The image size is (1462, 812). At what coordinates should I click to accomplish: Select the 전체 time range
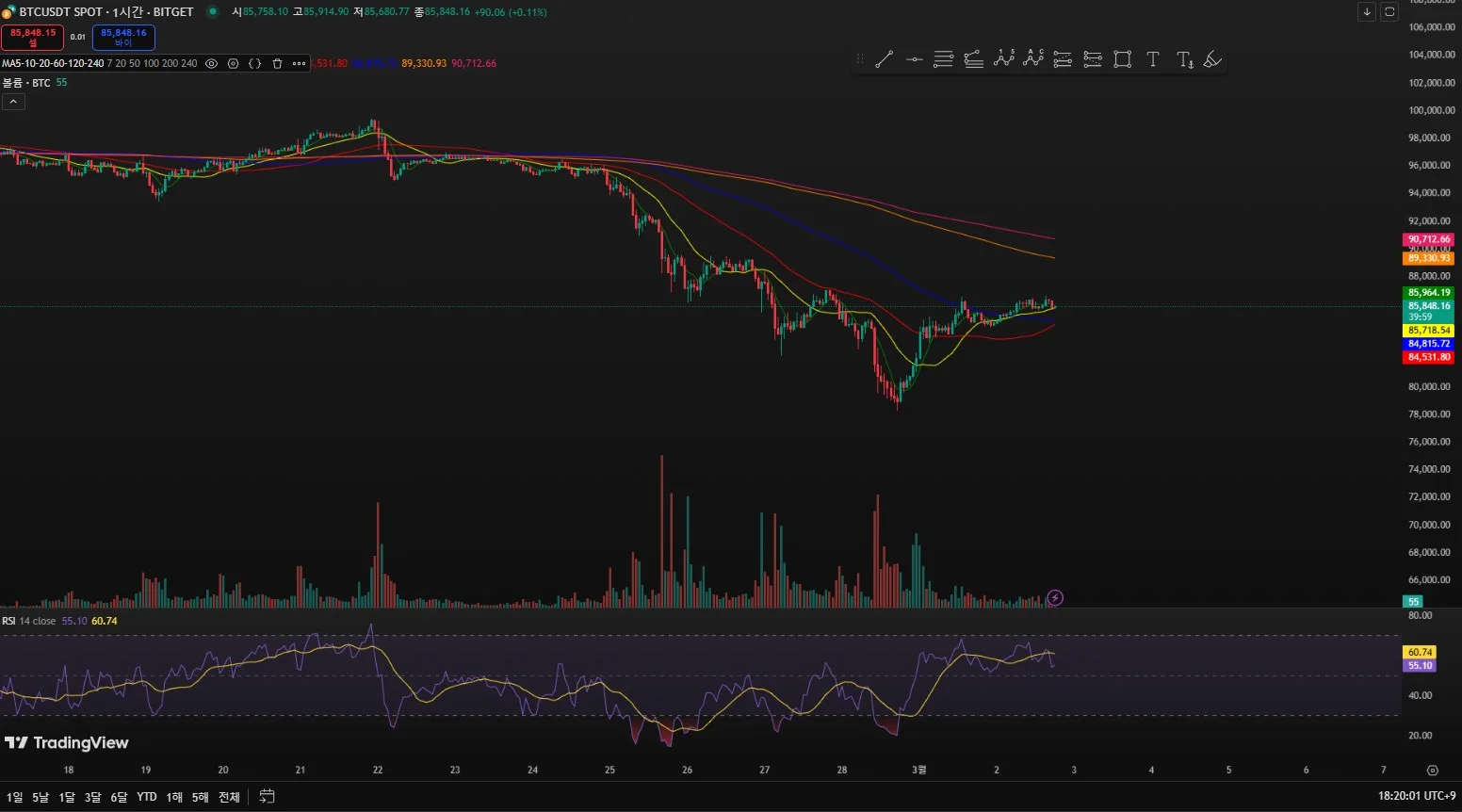229,797
